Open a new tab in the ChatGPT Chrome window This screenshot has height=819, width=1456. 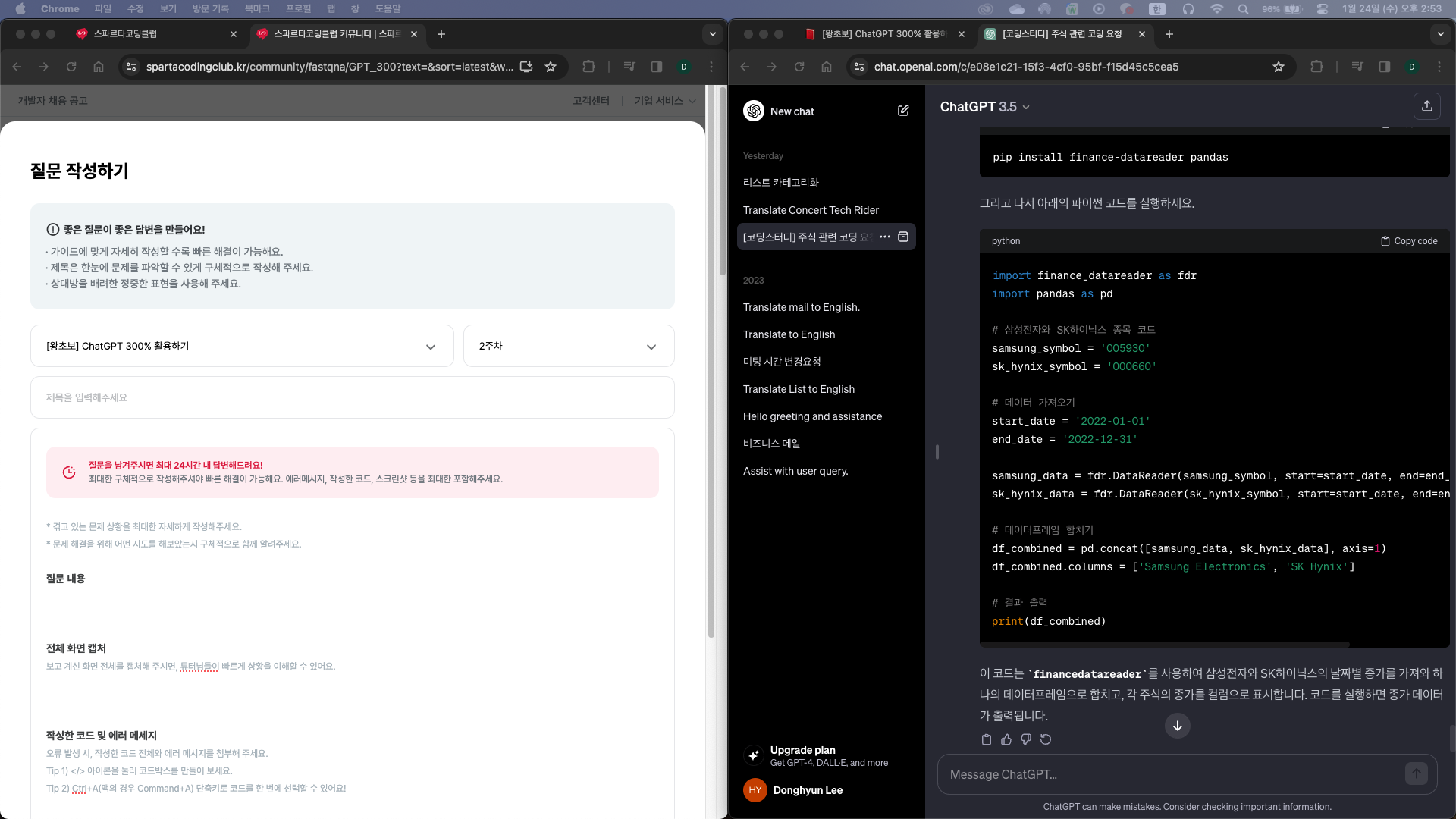pos(1169,34)
